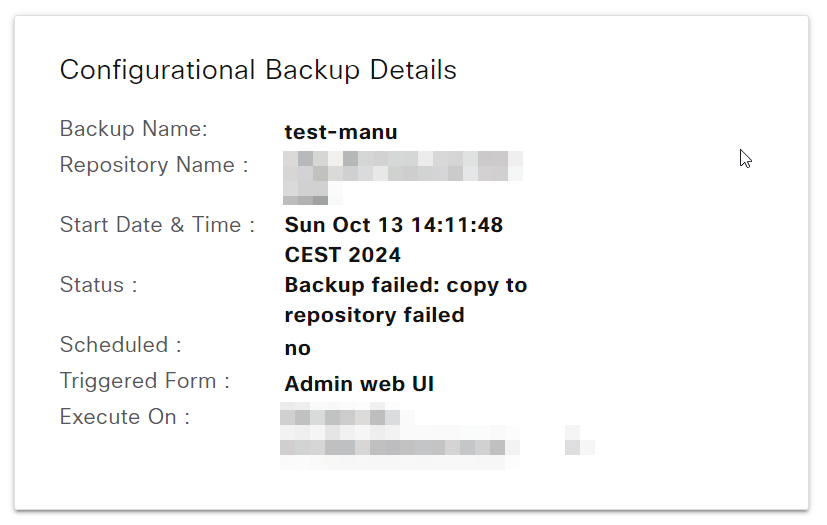Image resolution: width=827 pixels, height=525 pixels.
Task: Click the Triggered Form label
Action: (144, 381)
